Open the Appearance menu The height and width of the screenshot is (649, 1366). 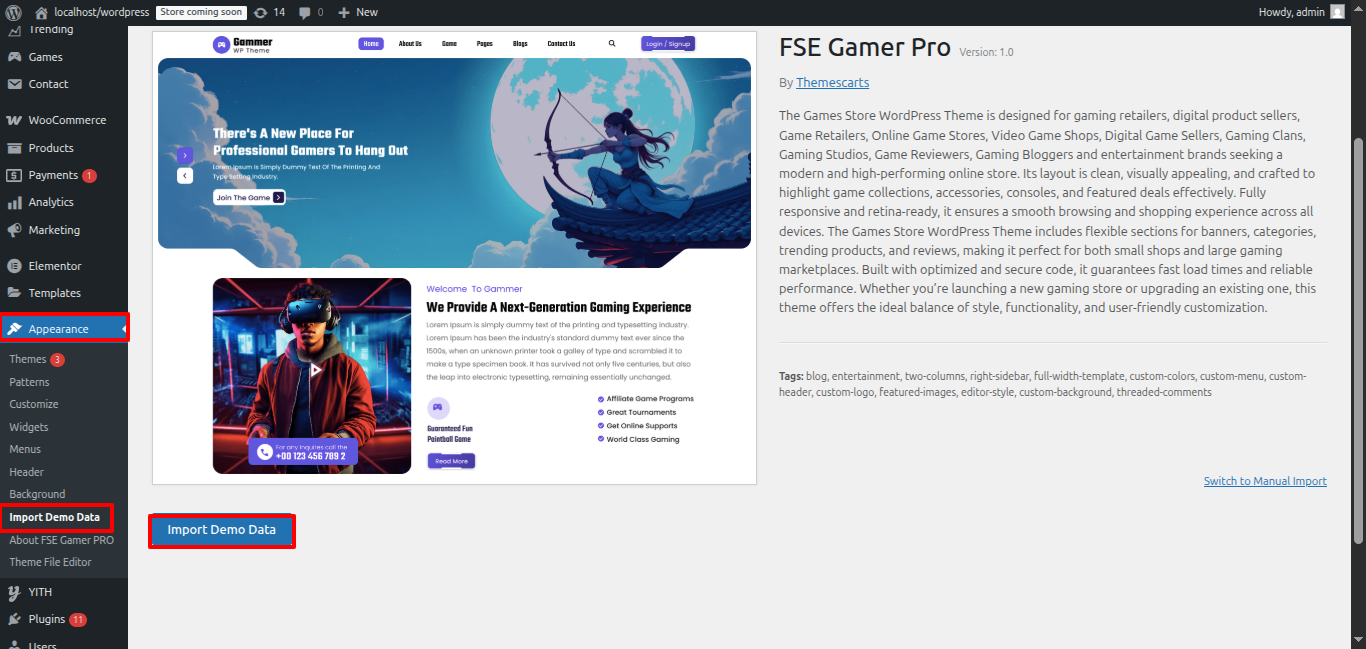[x=58, y=329]
